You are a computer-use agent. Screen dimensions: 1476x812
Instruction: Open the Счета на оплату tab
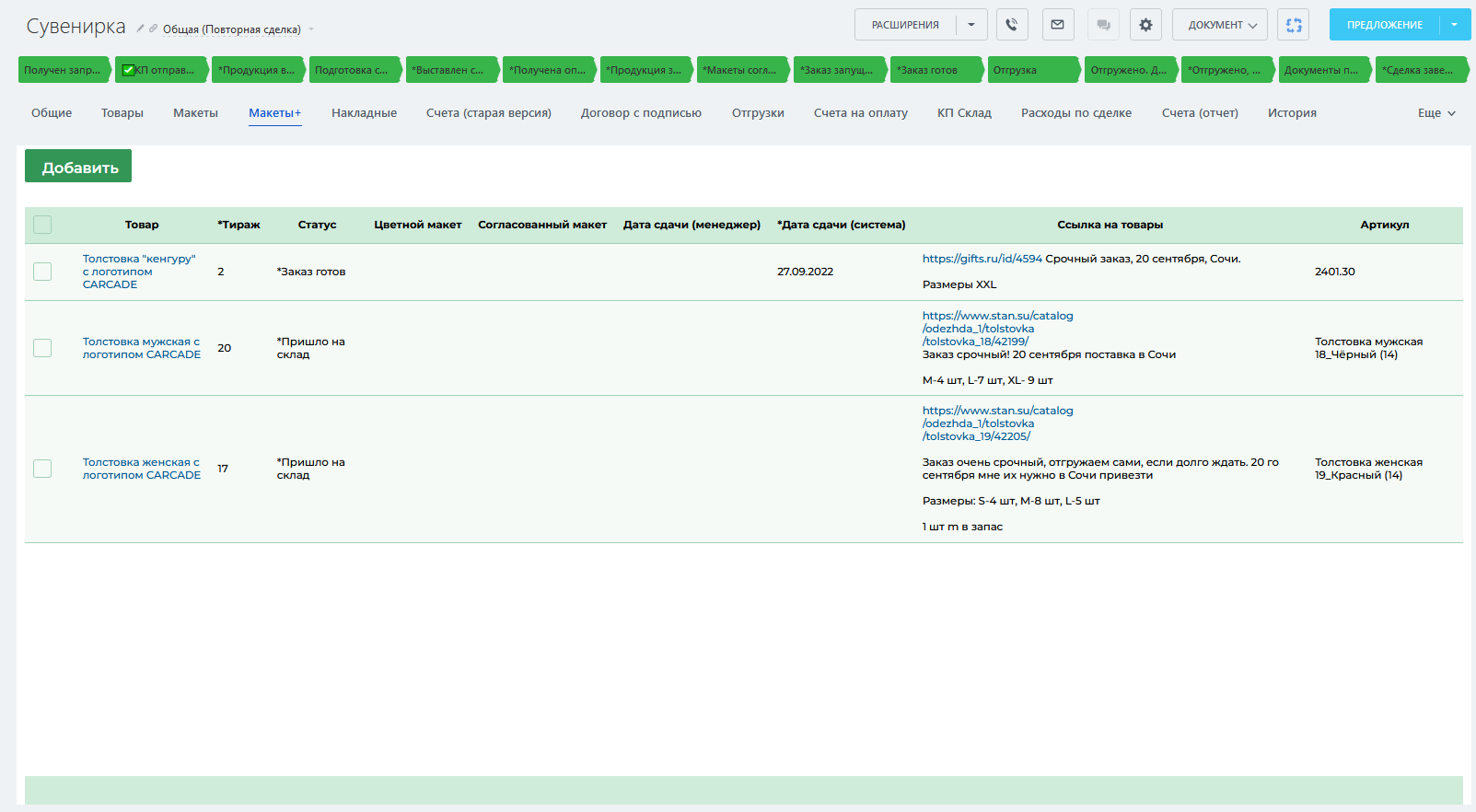pos(860,113)
